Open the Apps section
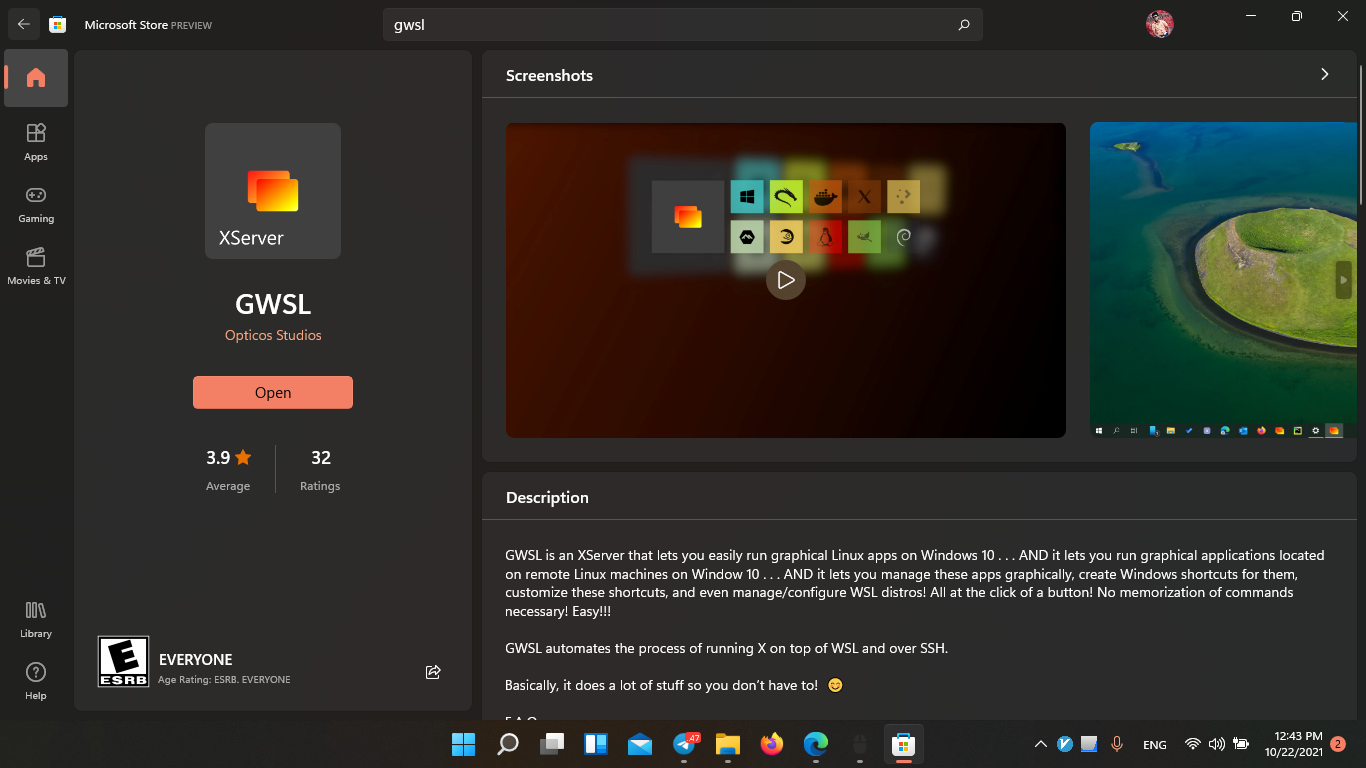The height and width of the screenshot is (768, 1366). coord(36,141)
